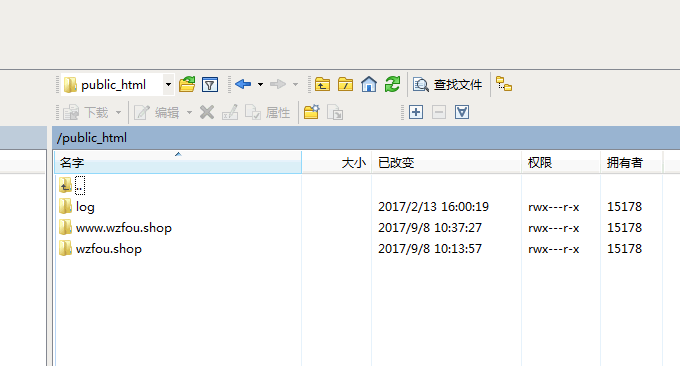This screenshot has height=366, width=680.
Task: Click the unselect files minus icon
Action: pos(439,112)
